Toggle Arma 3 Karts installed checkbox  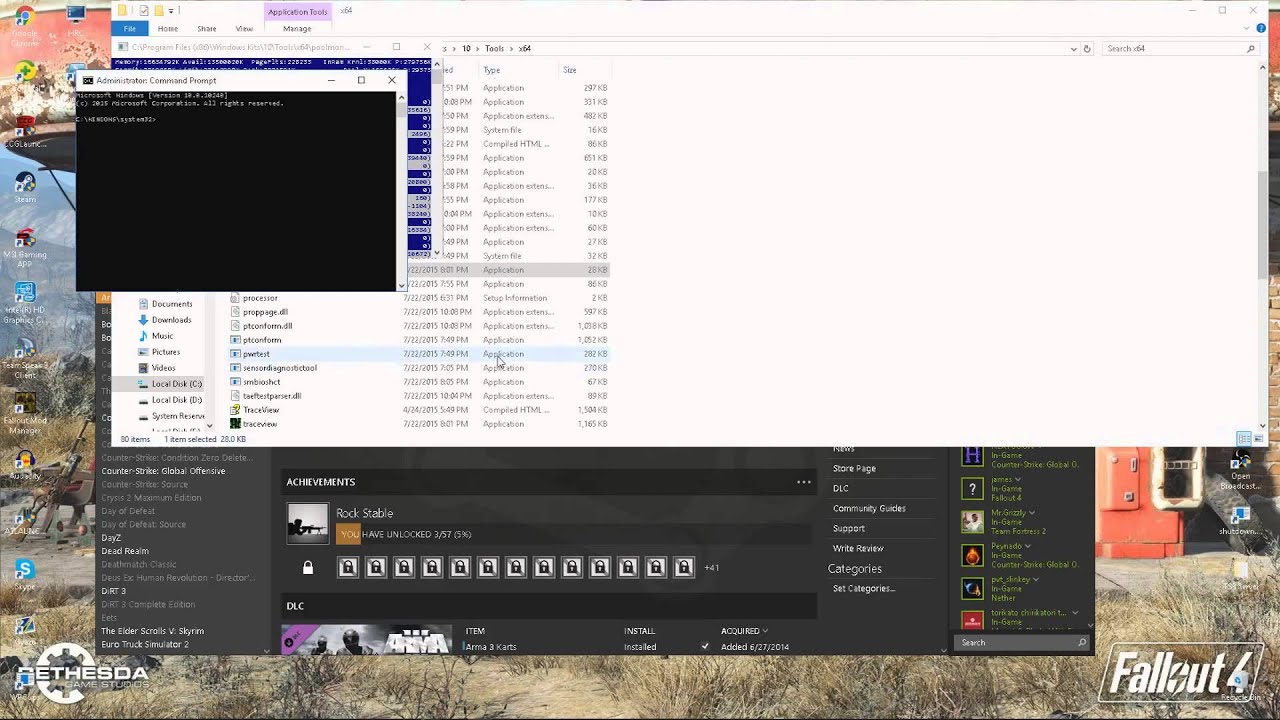tap(705, 647)
